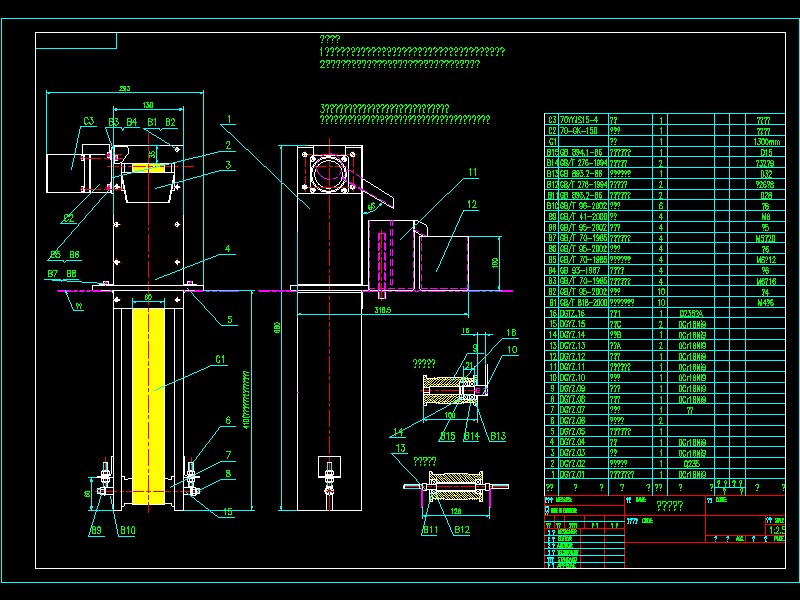Click balloon number 15 near bottom bolt
Screen dimensions: 800x600
coord(228,512)
